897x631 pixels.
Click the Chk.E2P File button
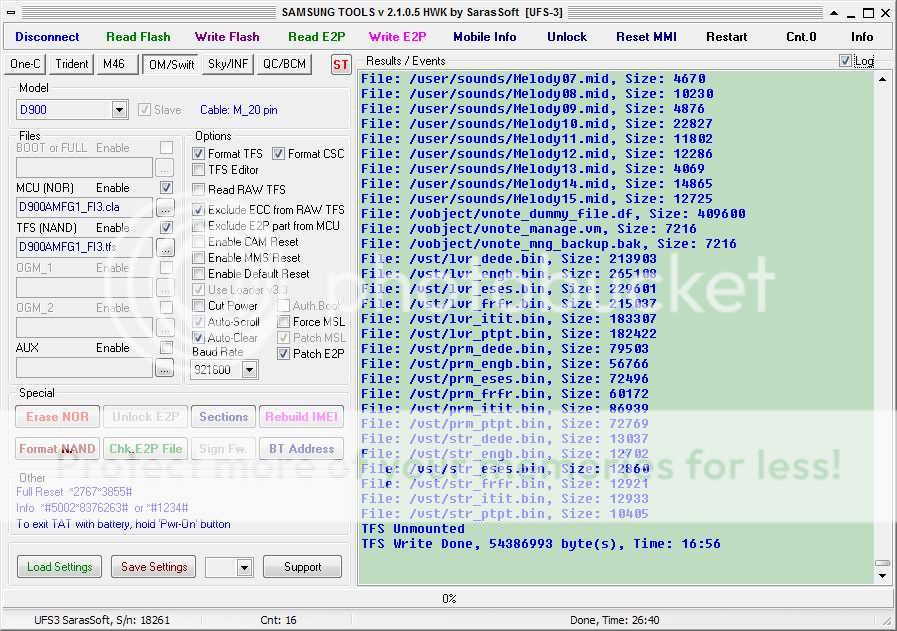point(145,449)
